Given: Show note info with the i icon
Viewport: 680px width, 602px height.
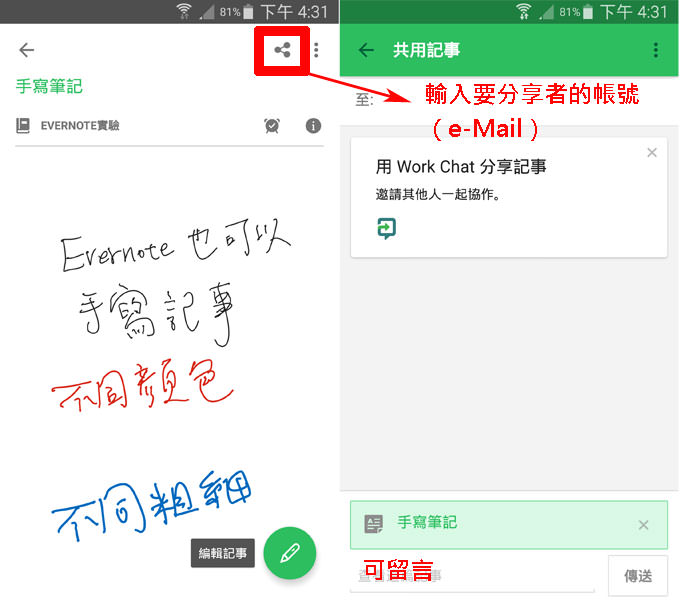Looking at the screenshot, I should (x=313, y=126).
